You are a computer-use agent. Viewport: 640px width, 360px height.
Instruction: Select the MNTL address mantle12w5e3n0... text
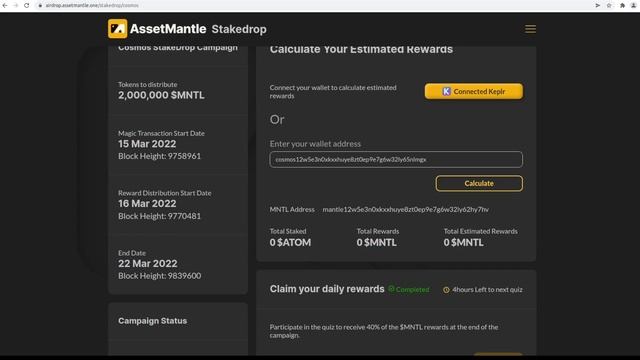tap(405, 209)
